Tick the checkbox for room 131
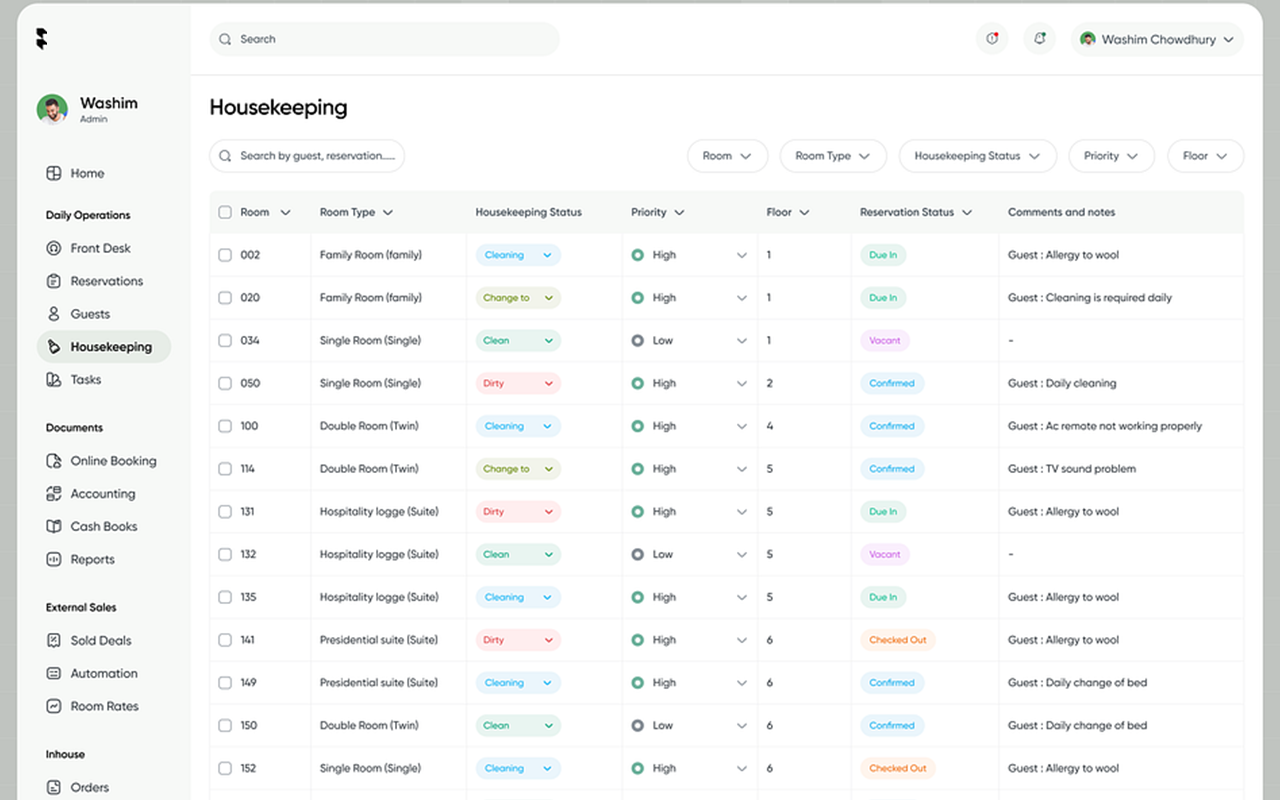The image size is (1280, 800). coord(225,511)
